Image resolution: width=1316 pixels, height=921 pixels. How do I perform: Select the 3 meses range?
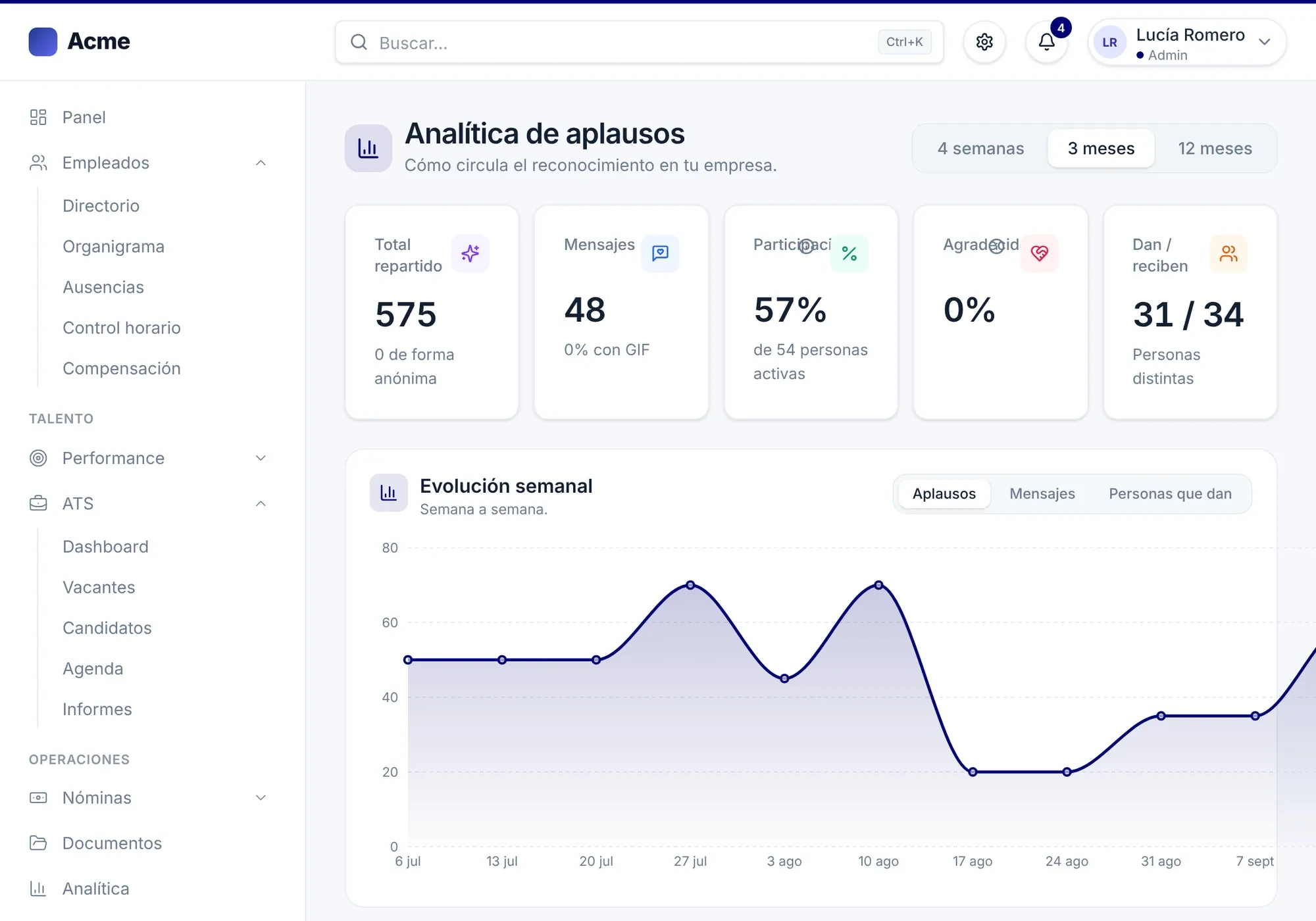[x=1101, y=149]
